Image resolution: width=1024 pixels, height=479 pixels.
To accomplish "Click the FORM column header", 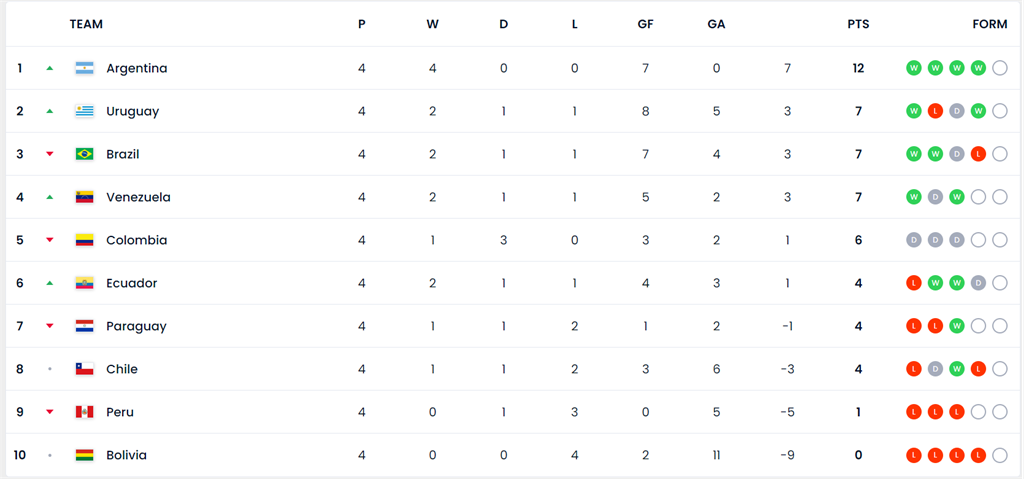I will click(989, 24).
